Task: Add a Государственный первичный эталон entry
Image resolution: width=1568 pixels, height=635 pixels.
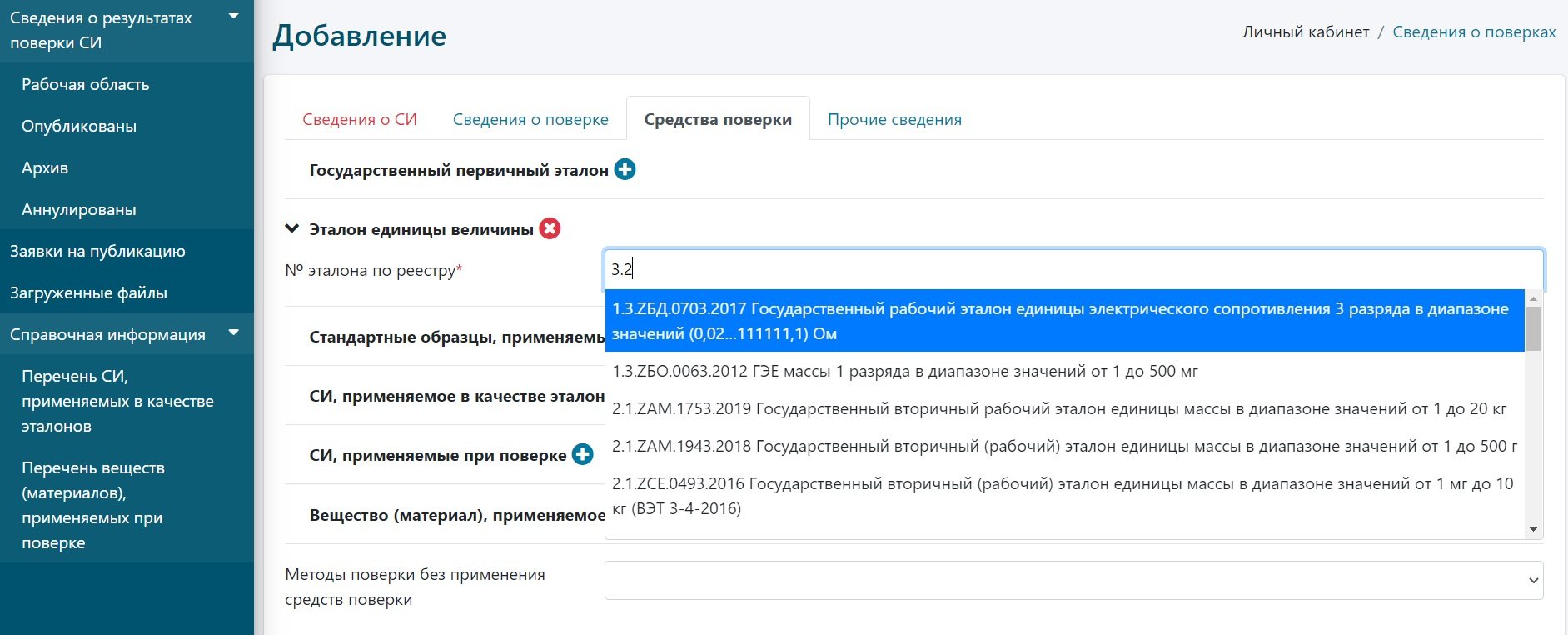Action: (625, 170)
